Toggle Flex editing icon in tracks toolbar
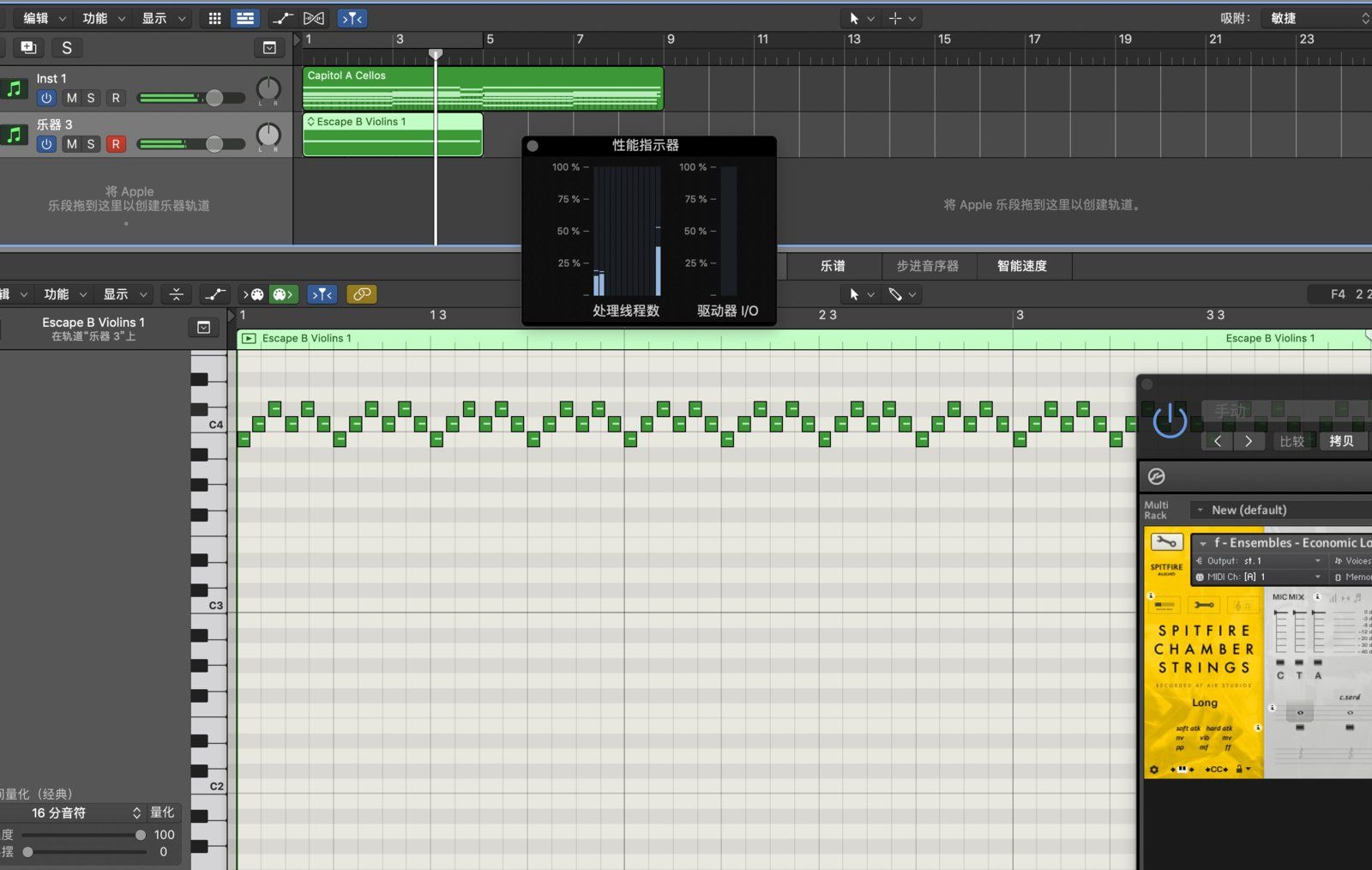Image resolution: width=1372 pixels, height=870 pixels. point(314,18)
